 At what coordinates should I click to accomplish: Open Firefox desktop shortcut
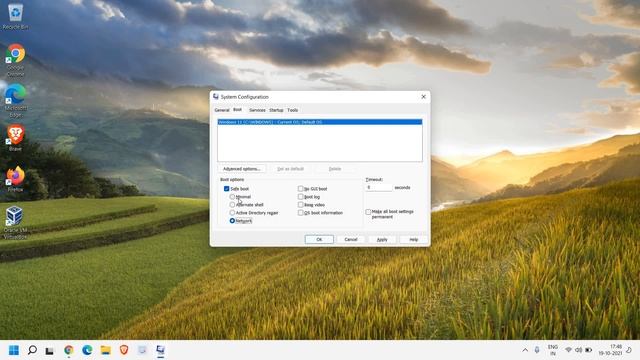coord(16,179)
